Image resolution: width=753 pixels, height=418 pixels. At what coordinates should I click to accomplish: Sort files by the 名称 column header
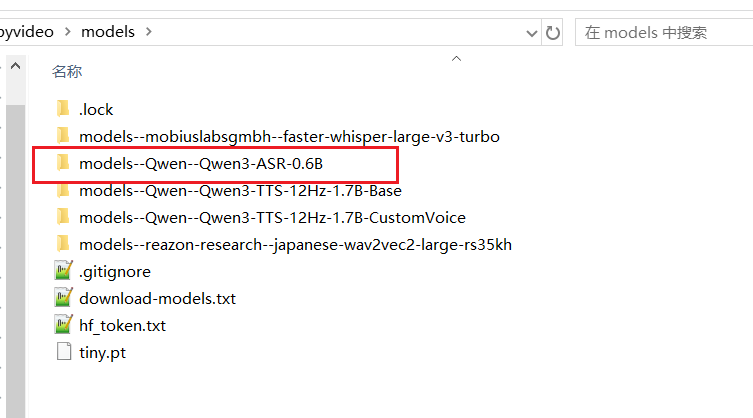pyautogui.click(x=68, y=72)
